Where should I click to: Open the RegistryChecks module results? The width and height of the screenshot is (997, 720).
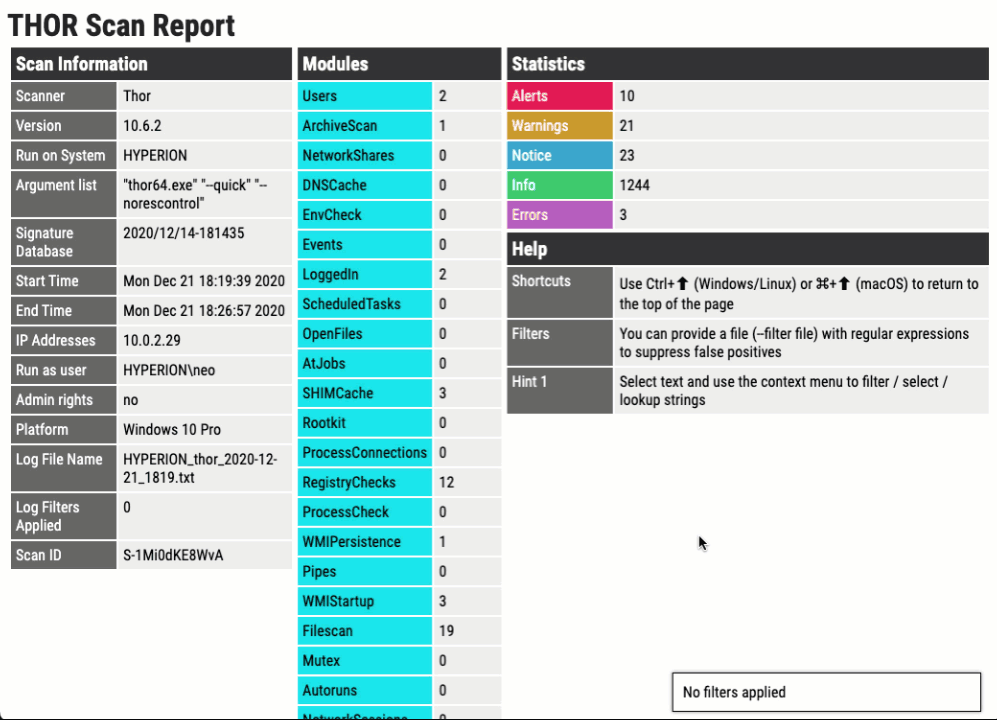click(x=349, y=482)
